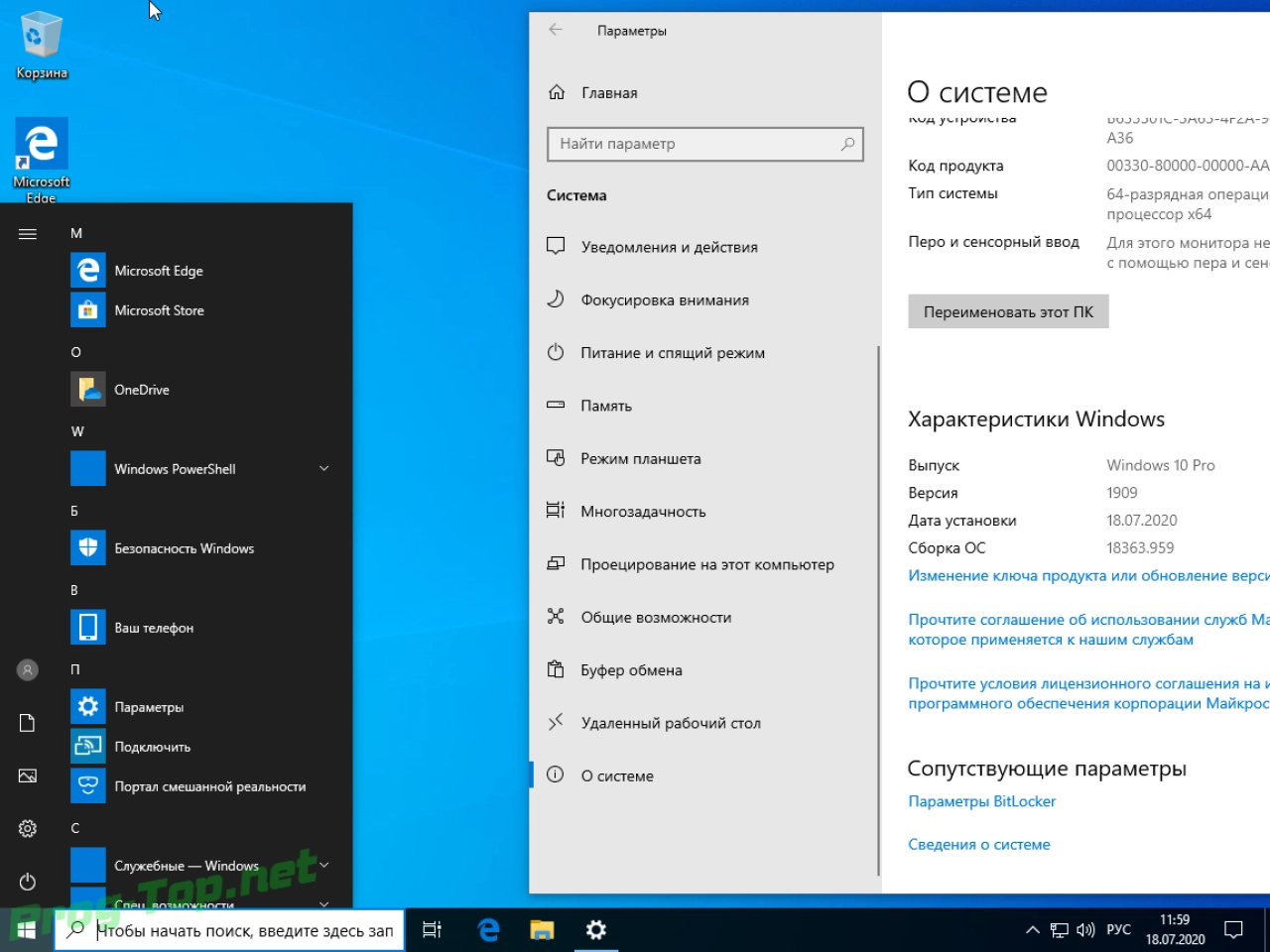Open Параметры BitLocker link
Viewport: 1270px width, 952px height.
point(981,801)
